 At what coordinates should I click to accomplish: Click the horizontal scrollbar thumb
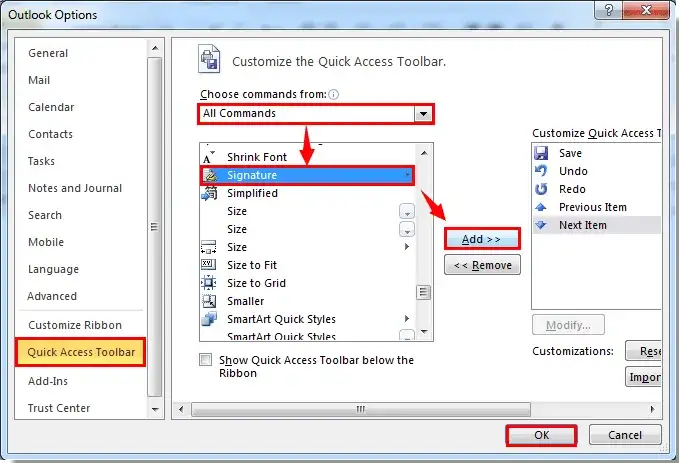pos(361,409)
